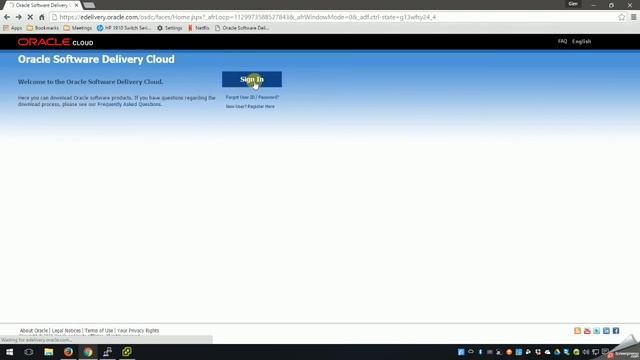Click the Chrome profile name button

coord(573,4)
